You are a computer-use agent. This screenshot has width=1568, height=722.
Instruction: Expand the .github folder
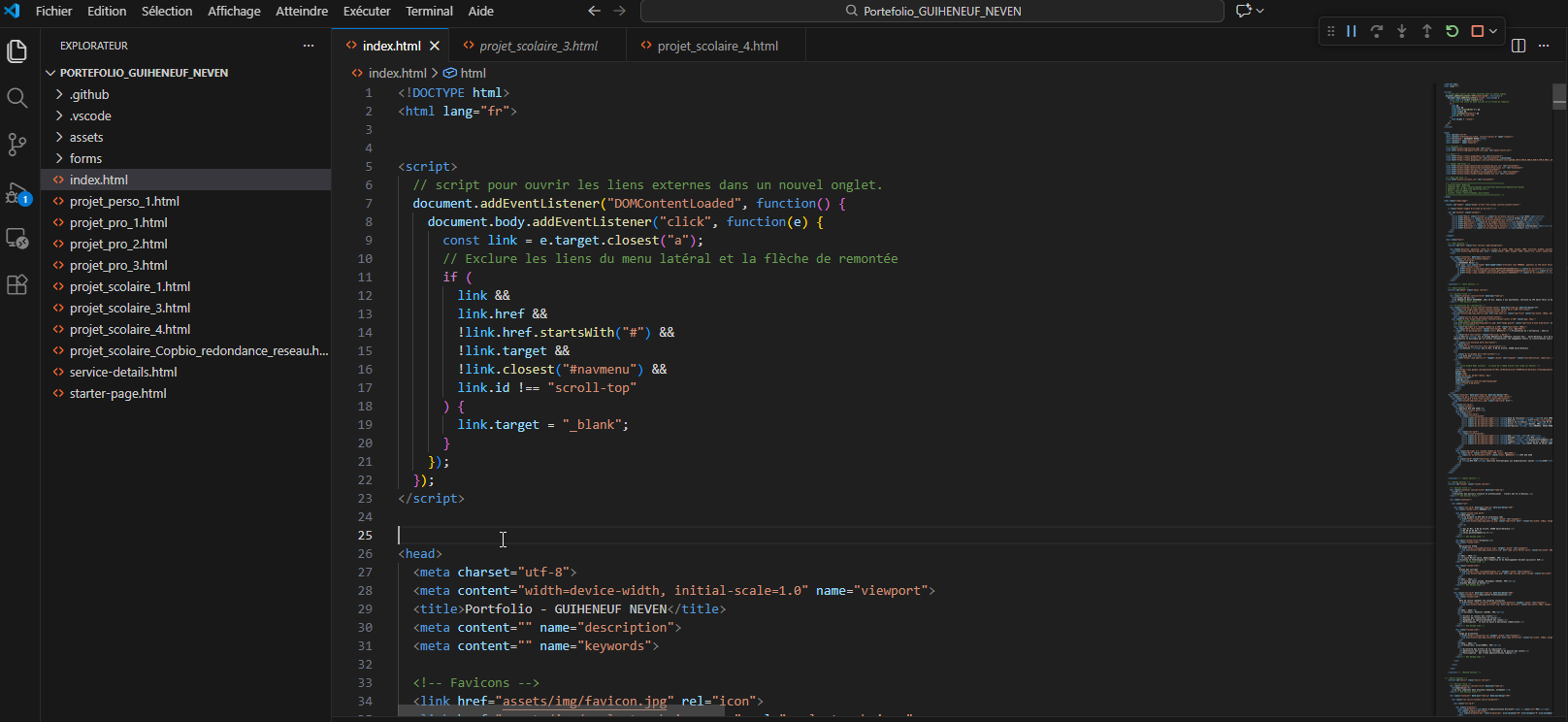[88, 94]
